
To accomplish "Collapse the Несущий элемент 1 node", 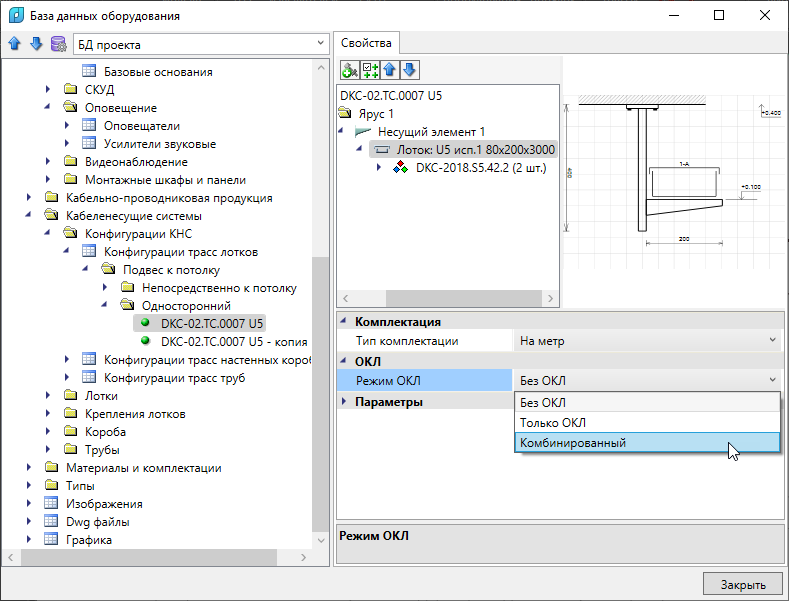I will click(x=341, y=131).
